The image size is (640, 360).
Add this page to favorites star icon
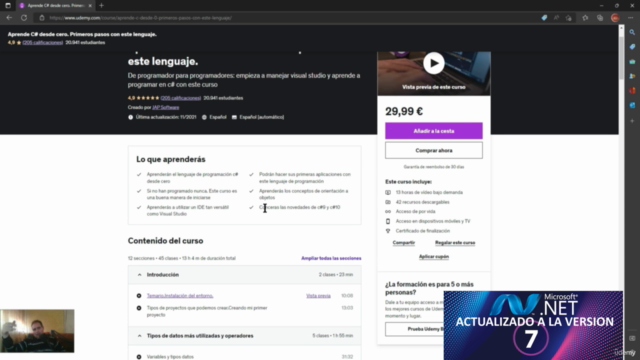[x=569, y=18]
